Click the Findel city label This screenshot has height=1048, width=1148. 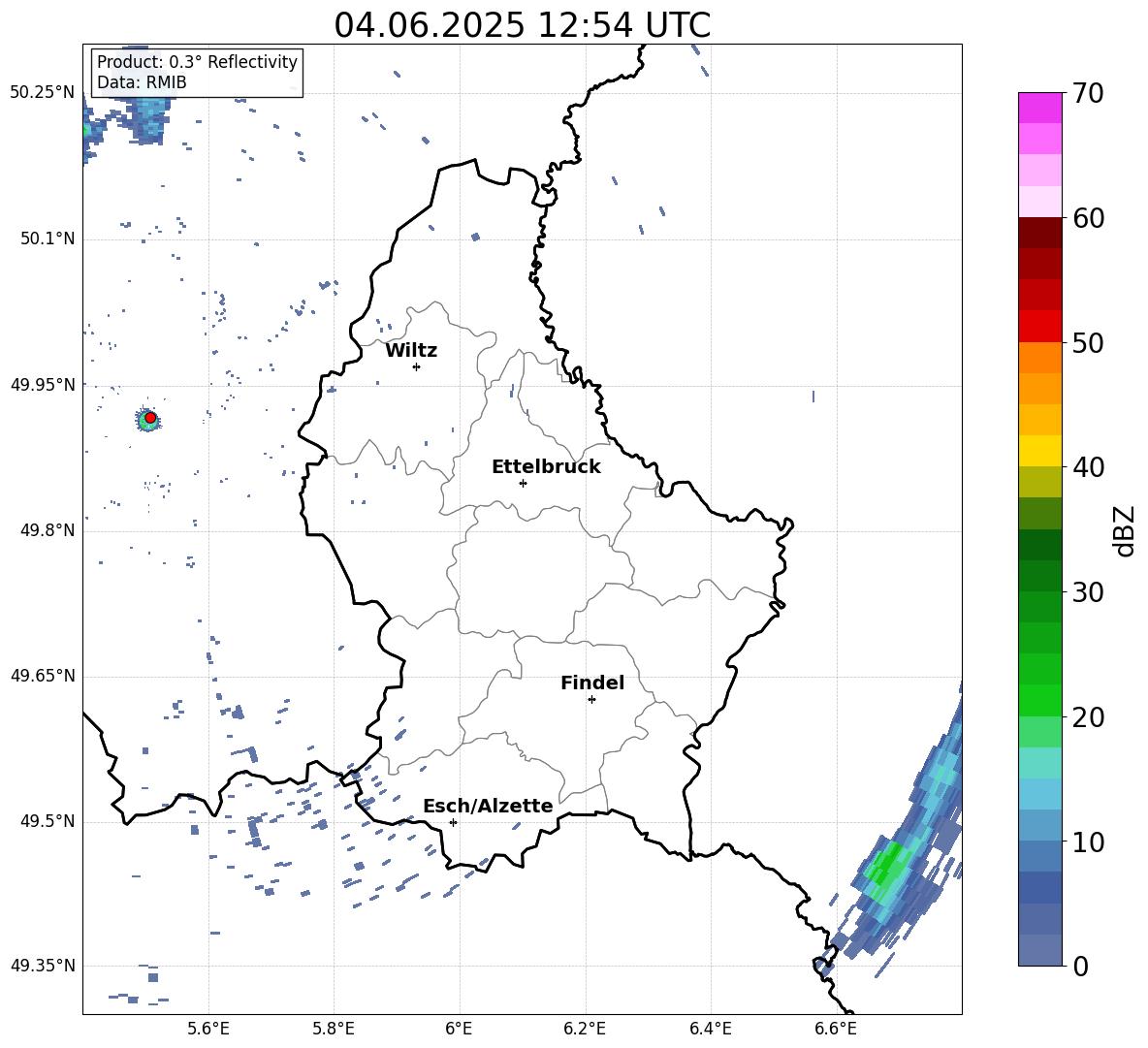592,683
